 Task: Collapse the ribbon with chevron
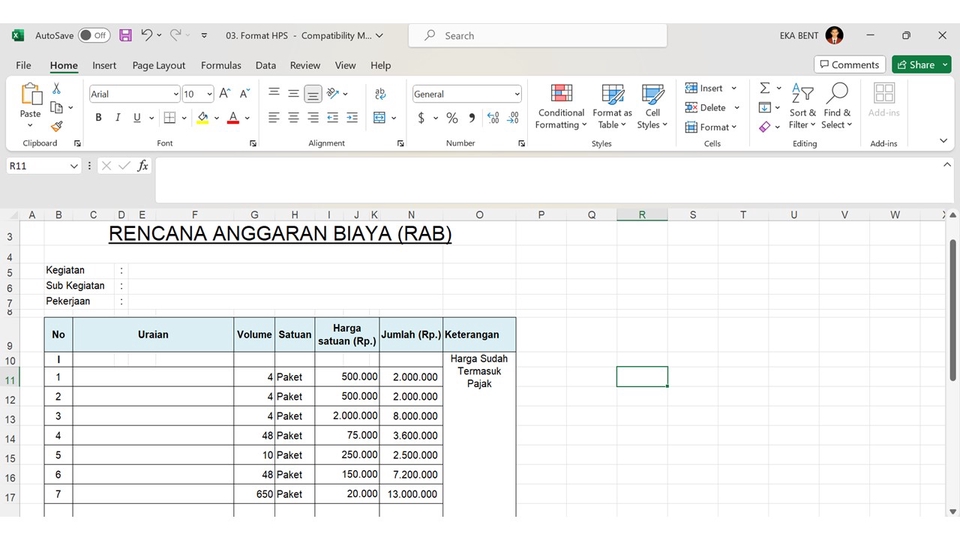[943, 141]
